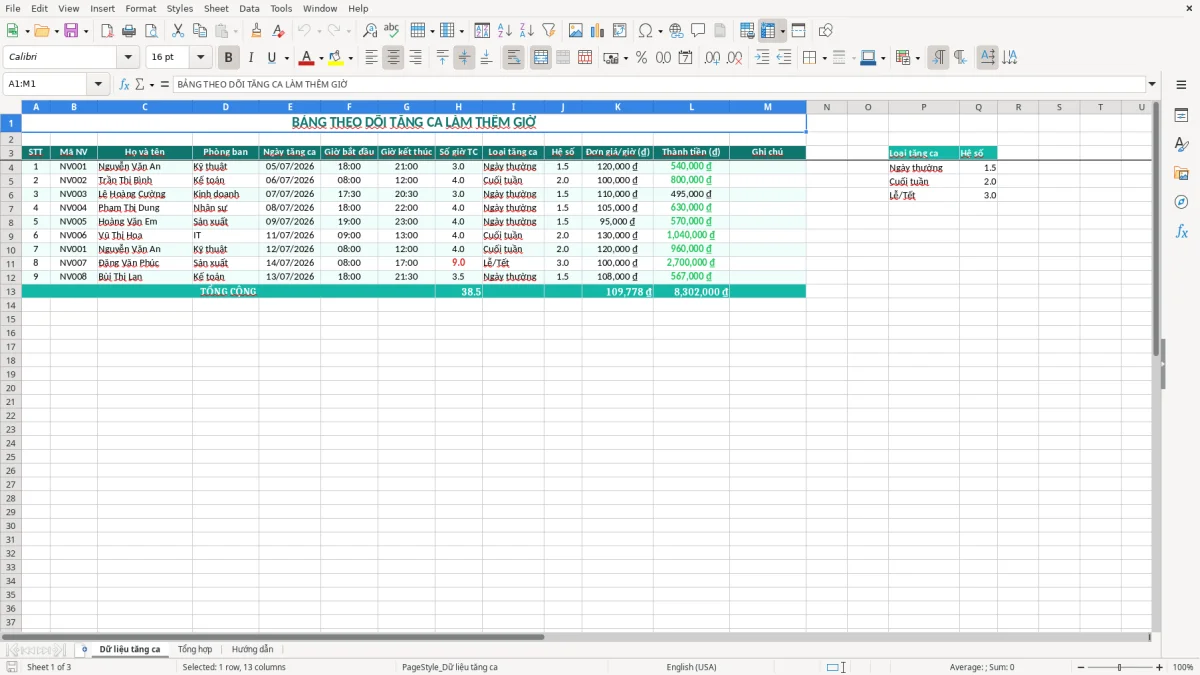
Task: Toggle Freeze Rows and Columns
Action: [768, 31]
